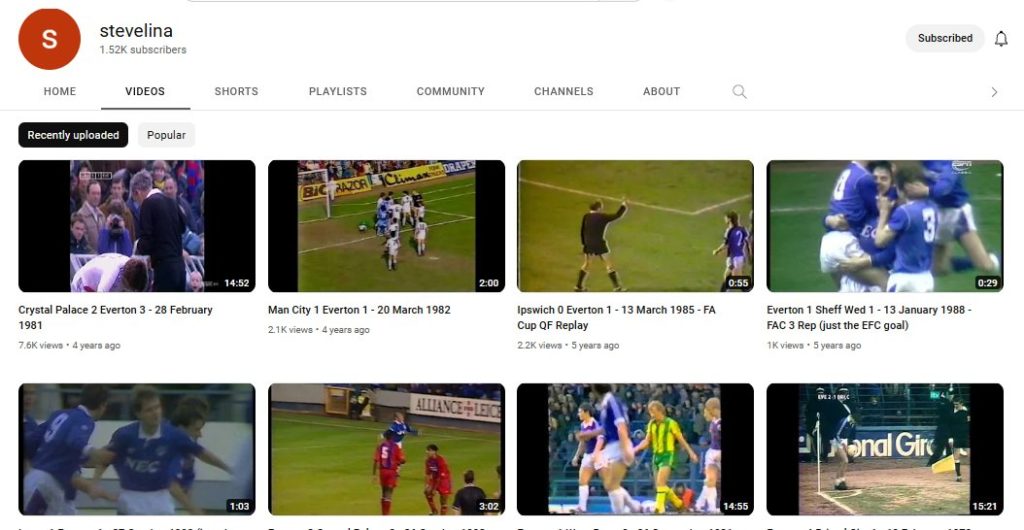
Task: Play the Ipswich 0 Everton 1 thumbnail
Action: point(635,226)
